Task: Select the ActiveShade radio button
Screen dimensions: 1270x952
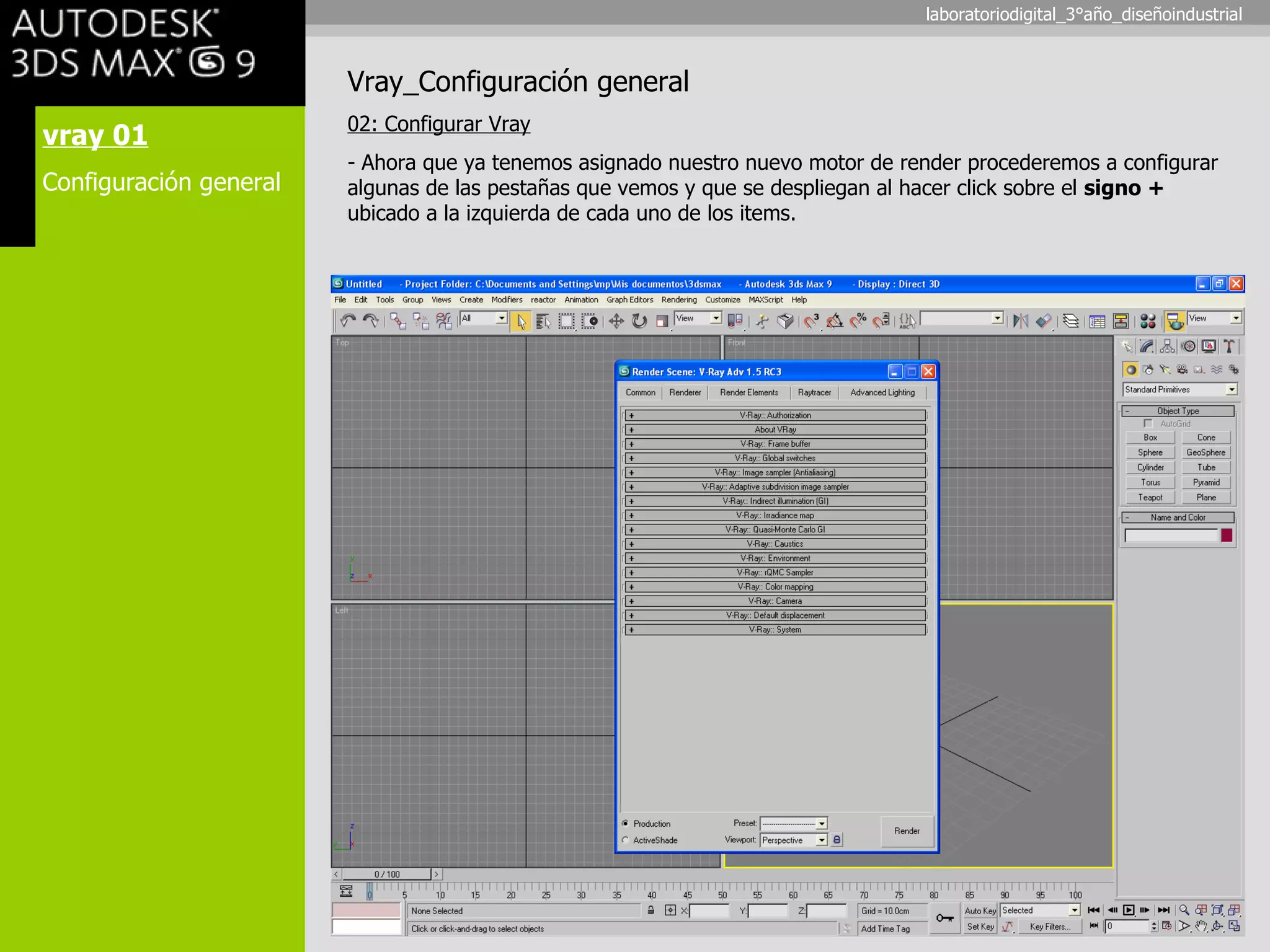Action: click(625, 840)
